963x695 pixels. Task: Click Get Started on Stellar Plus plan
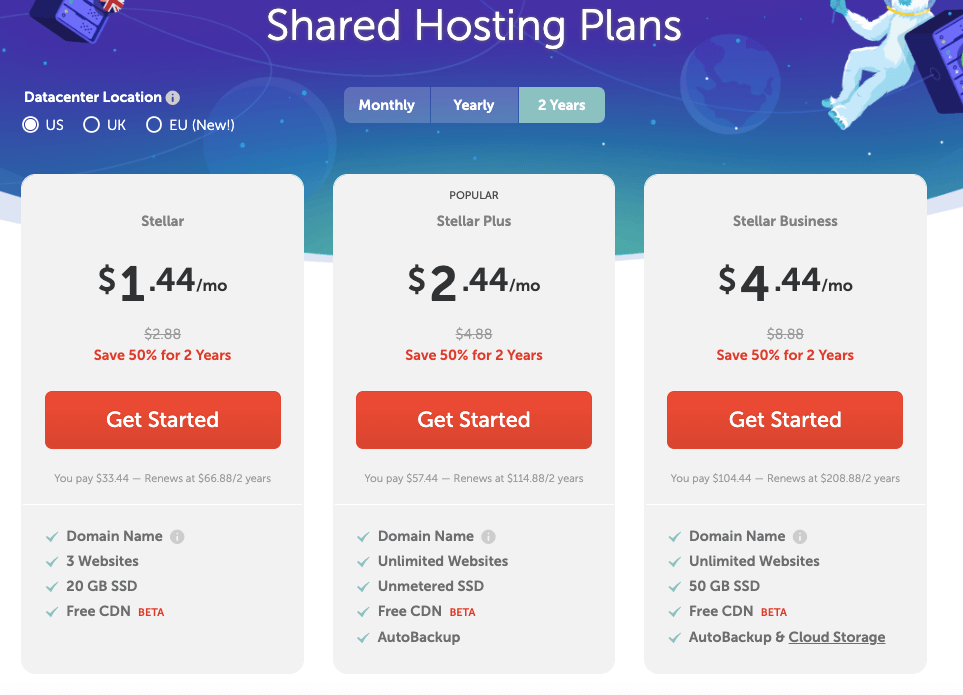click(x=473, y=420)
